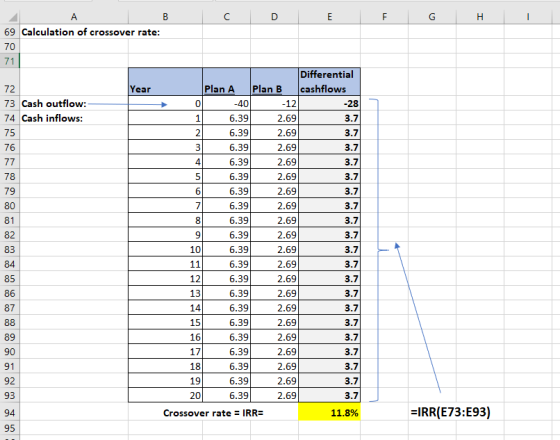
Task: Click the 'Cash inflows:' label cell
Action: point(74,118)
